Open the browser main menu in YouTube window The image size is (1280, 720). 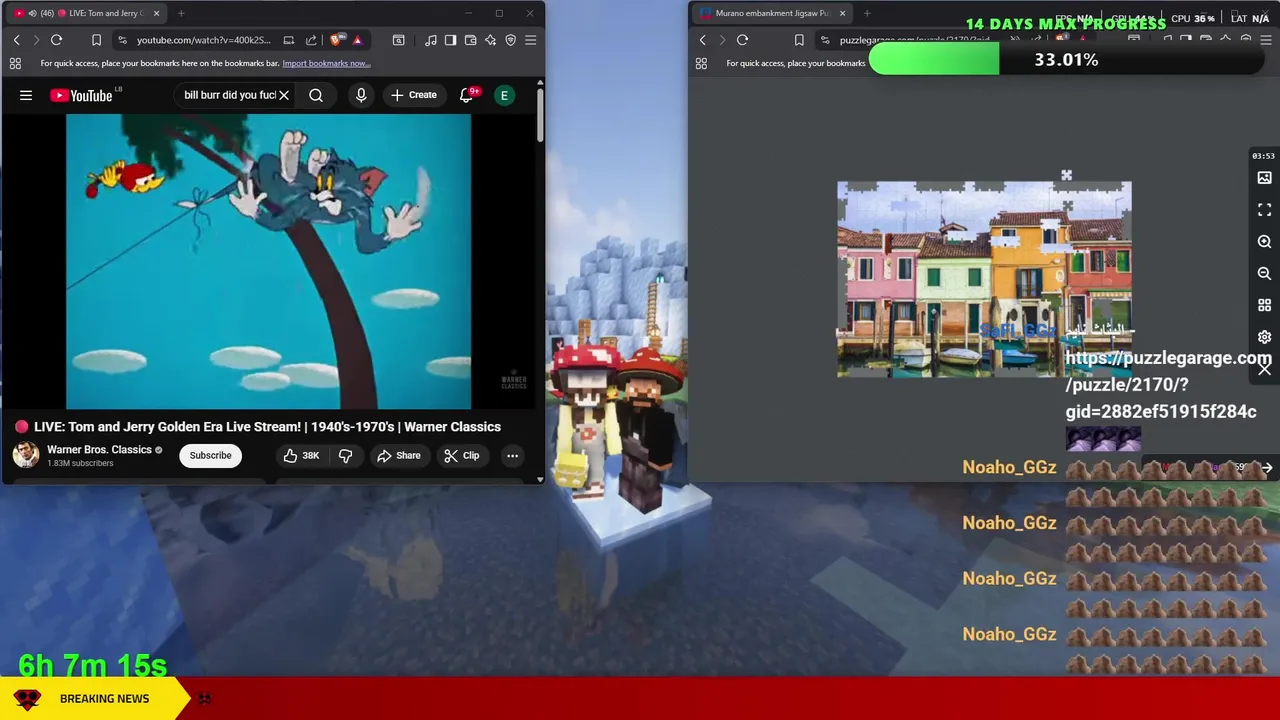click(530, 40)
